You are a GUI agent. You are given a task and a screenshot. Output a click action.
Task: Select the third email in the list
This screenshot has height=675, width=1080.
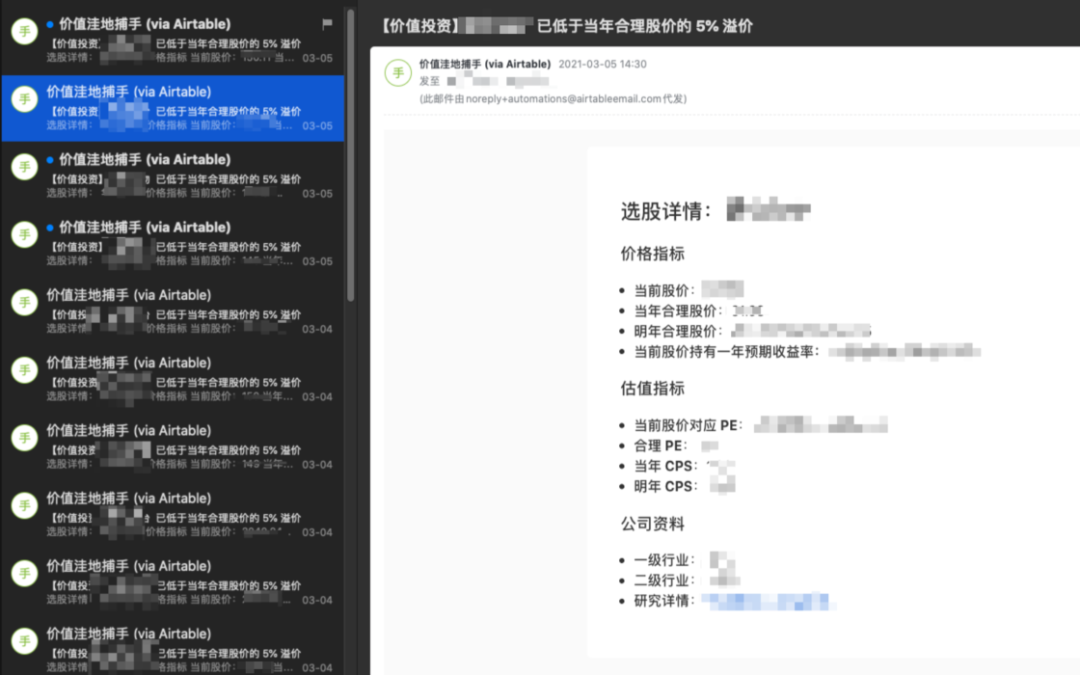(180, 175)
